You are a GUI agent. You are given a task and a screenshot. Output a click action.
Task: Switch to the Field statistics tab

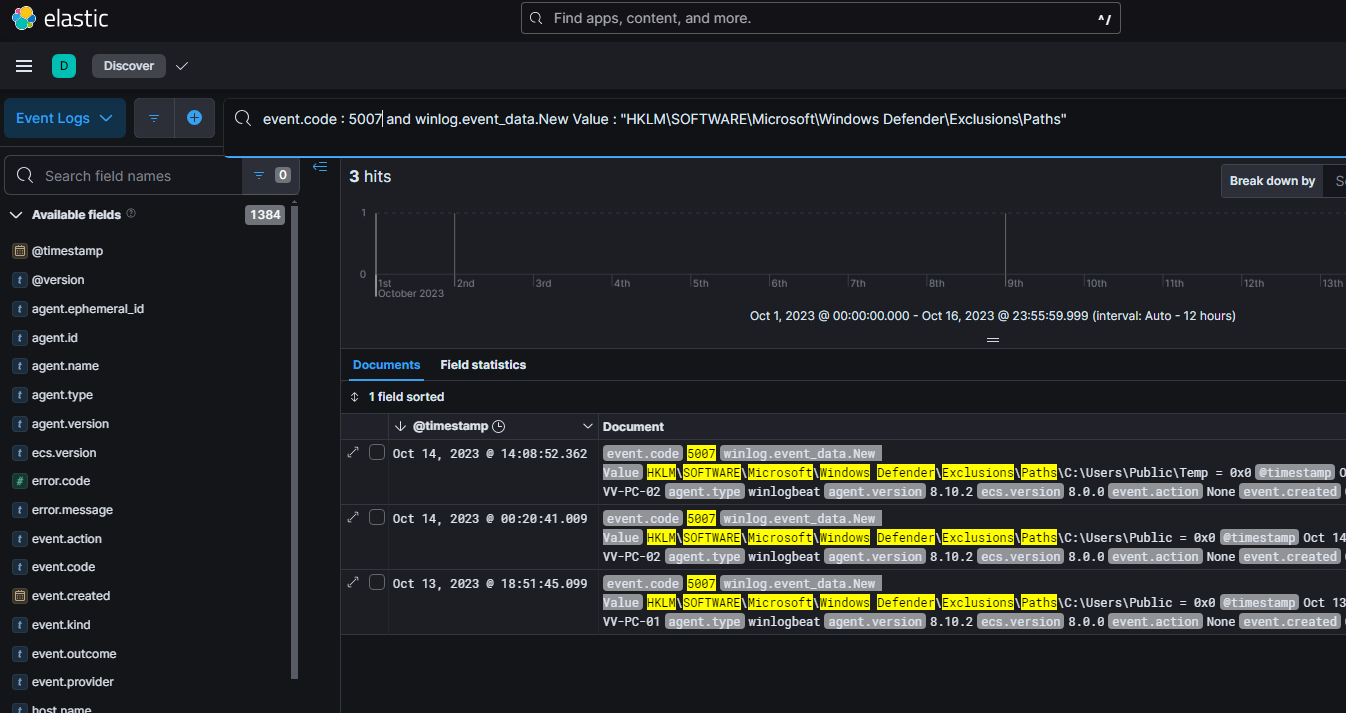click(483, 365)
